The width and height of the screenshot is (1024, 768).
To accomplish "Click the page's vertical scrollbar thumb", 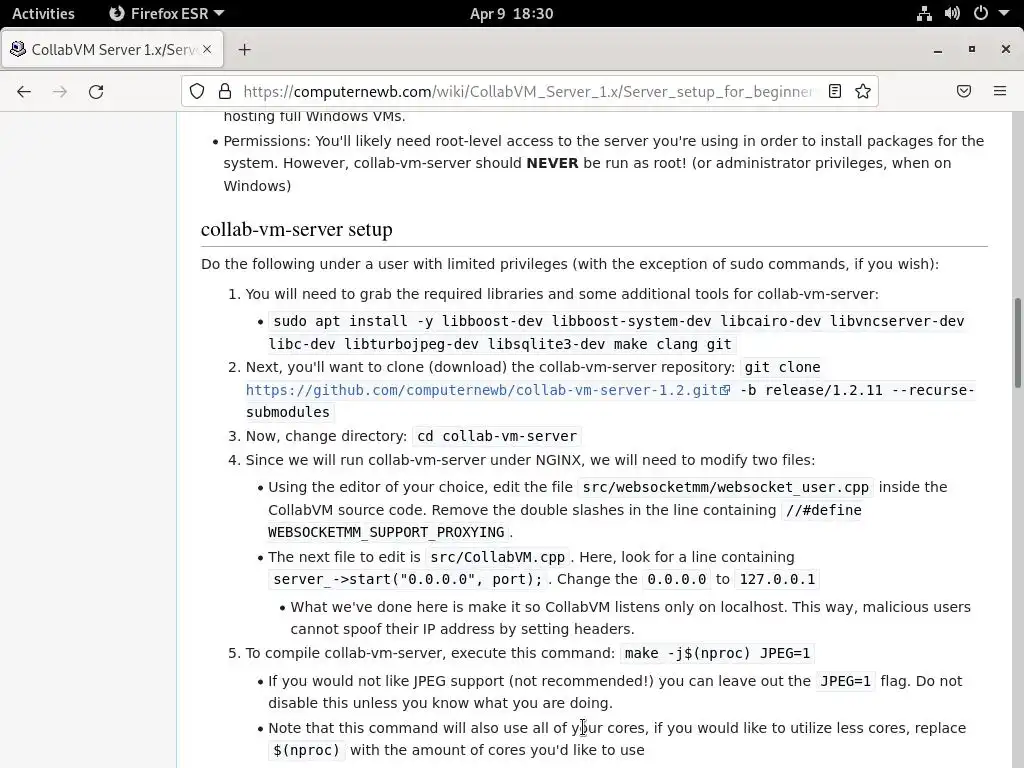I will coord(1017,343).
